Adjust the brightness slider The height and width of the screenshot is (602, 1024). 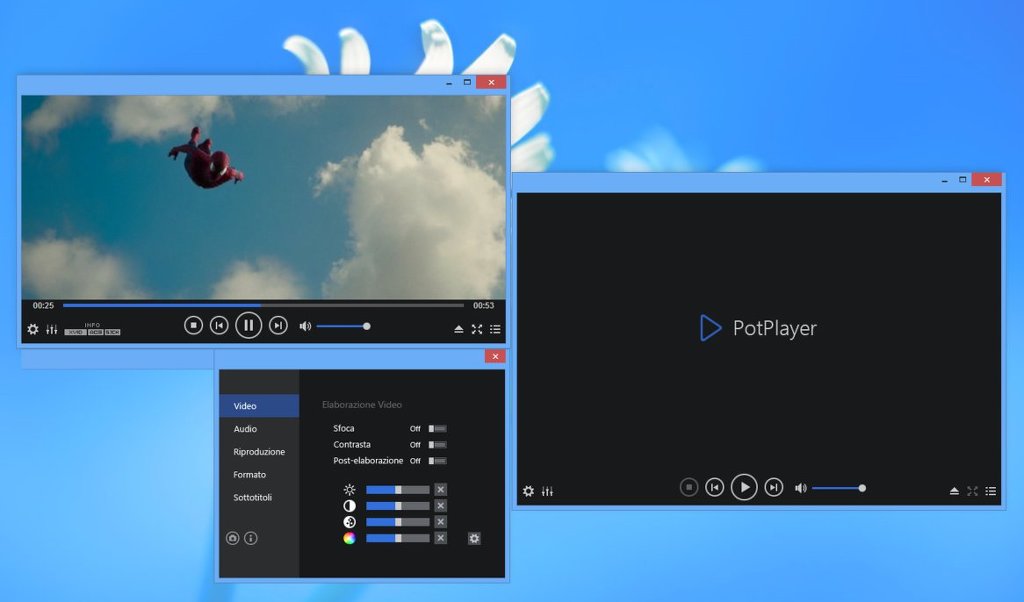[x=398, y=490]
